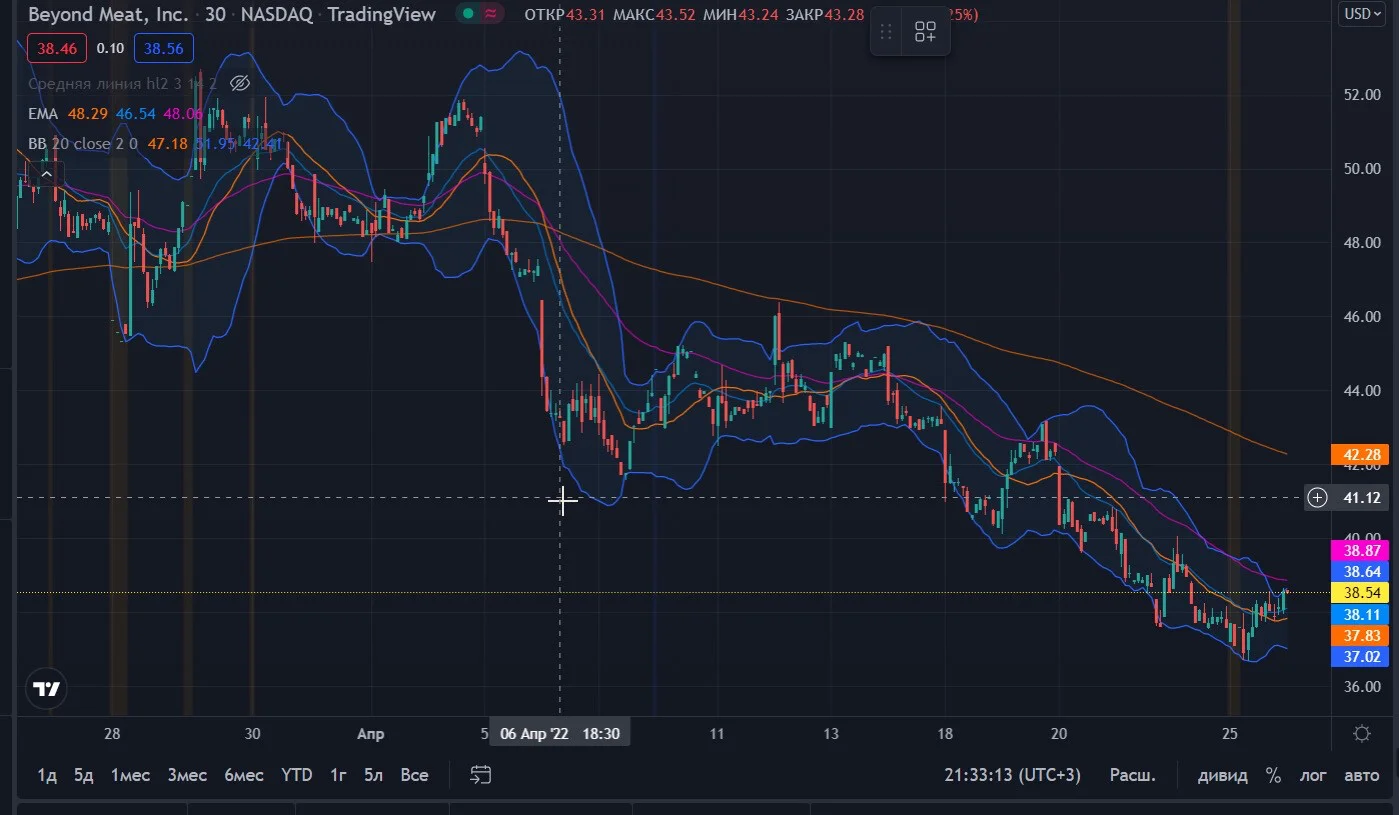
Task: Click the blue 38.56 buy price button
Action: pos(164,48)
